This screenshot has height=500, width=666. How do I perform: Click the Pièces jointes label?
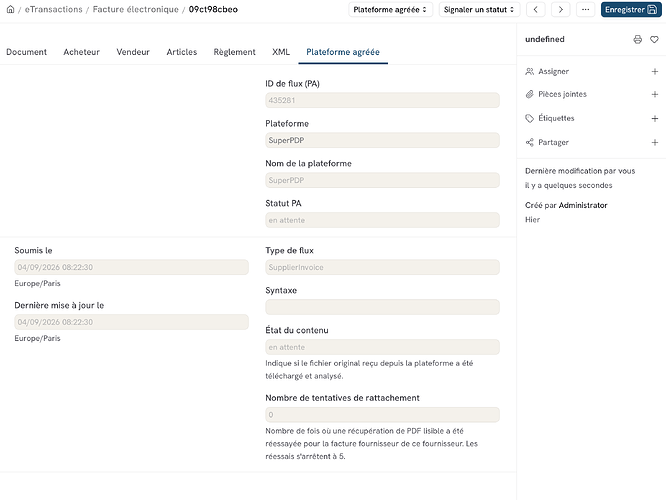(562, 94)
